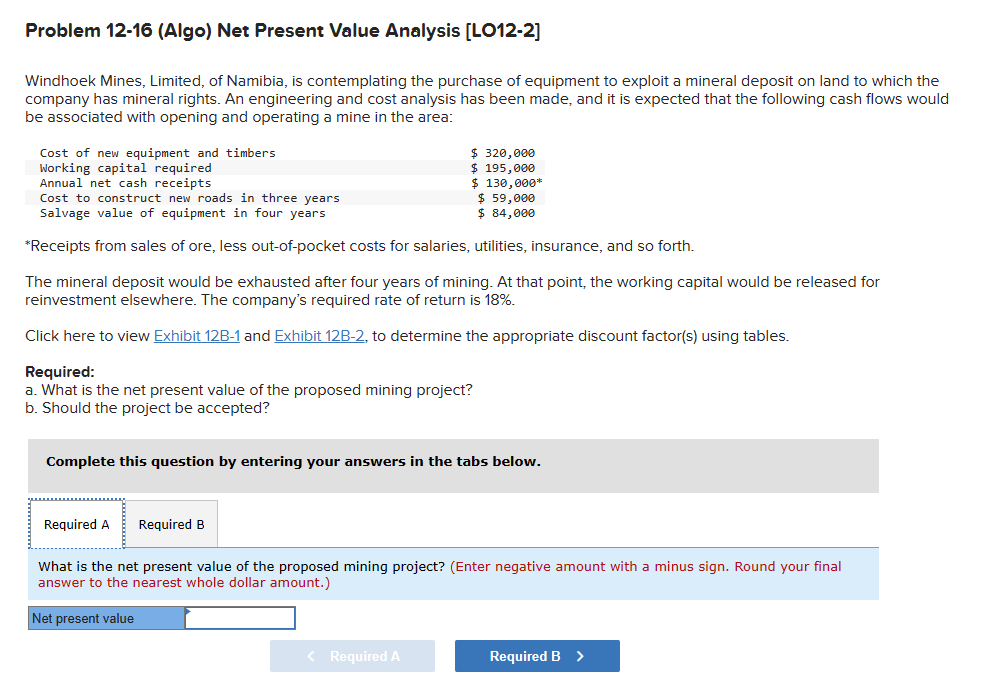Select the Required A tab
Screen dimensions: 990x697
point(76,523)
